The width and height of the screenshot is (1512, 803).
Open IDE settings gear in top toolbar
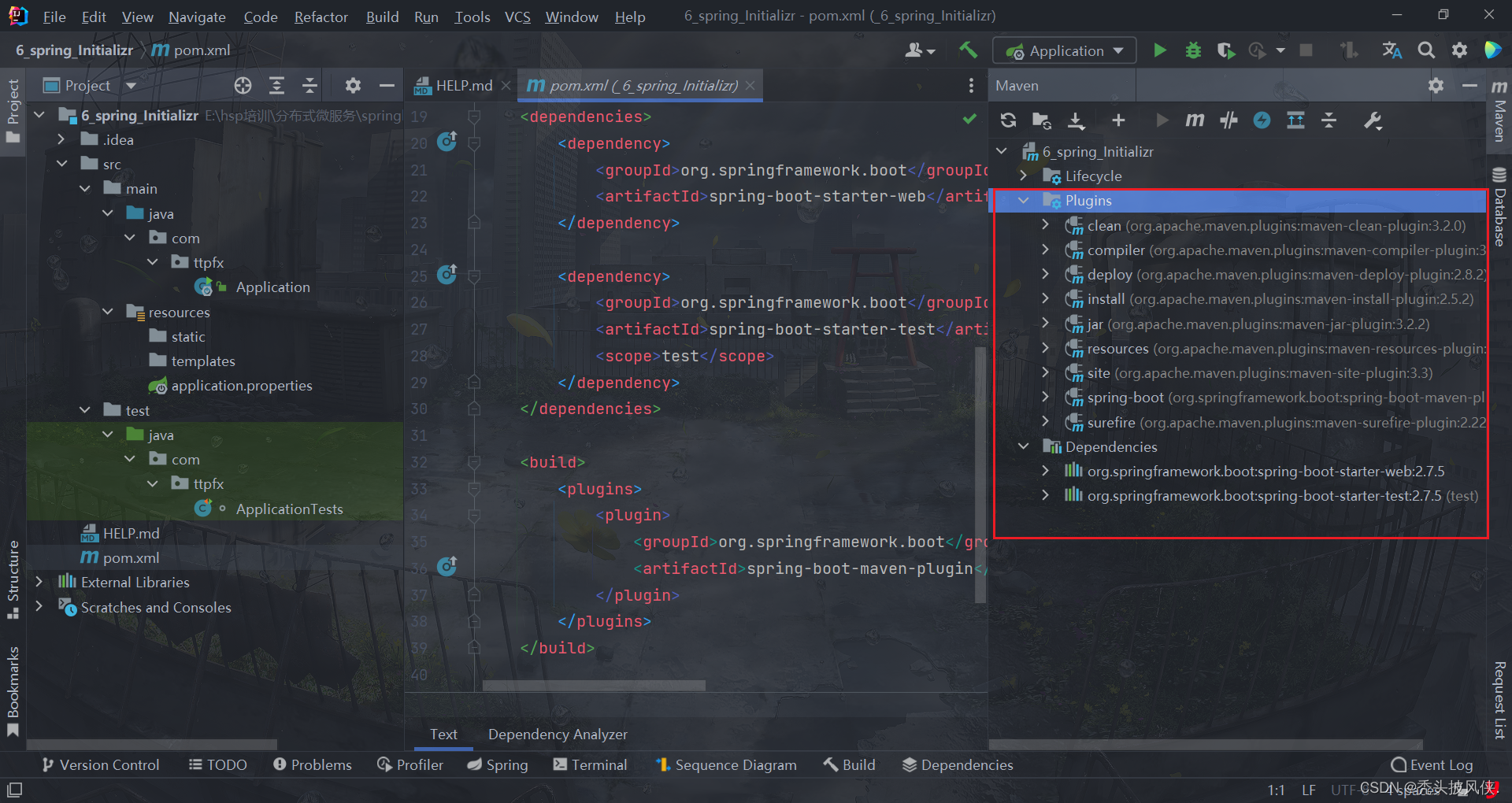(x=1459, y=50)
